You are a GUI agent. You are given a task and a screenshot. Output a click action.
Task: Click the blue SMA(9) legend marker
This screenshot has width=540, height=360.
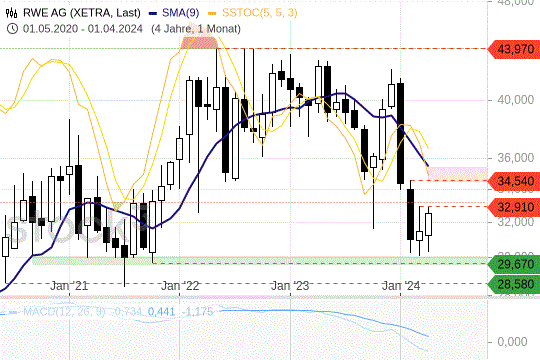(x=153, y=13)
